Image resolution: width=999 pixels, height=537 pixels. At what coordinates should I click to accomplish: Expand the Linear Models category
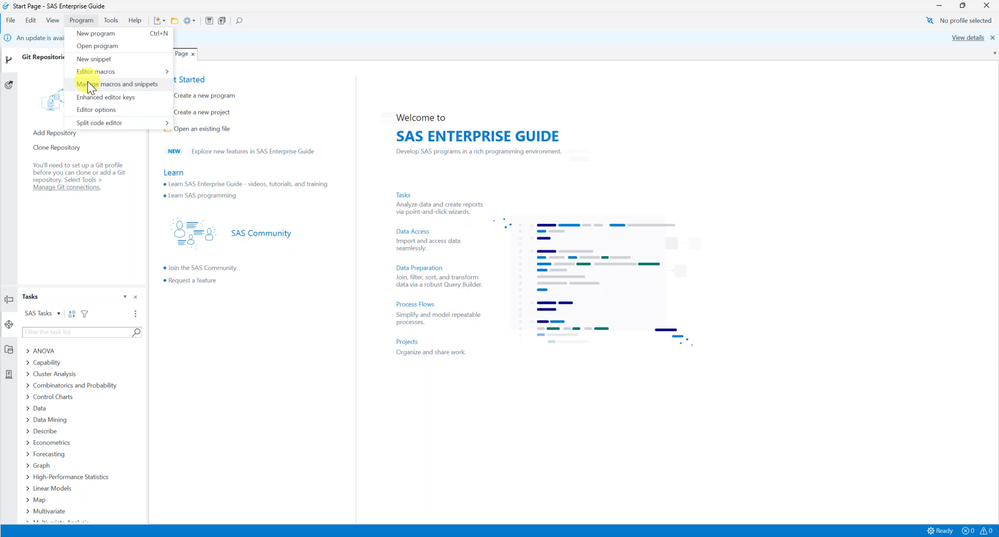point(27,489)
